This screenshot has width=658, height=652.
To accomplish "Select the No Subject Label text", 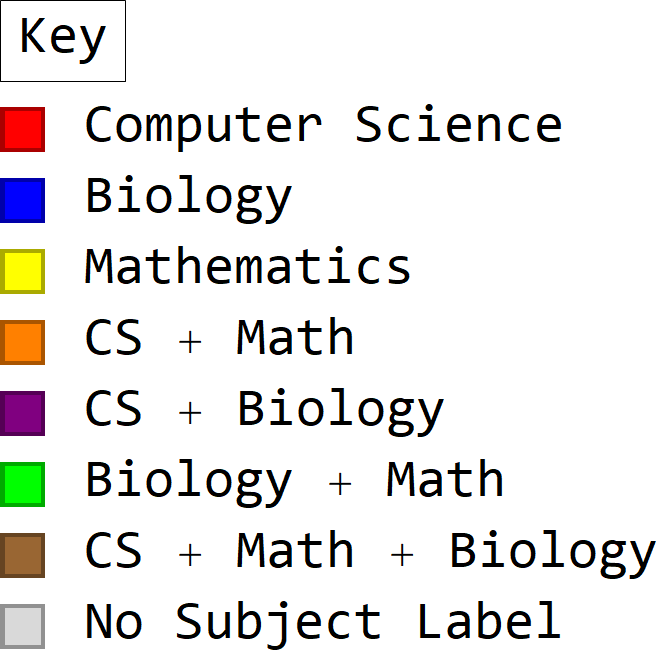I will [323, 622].
